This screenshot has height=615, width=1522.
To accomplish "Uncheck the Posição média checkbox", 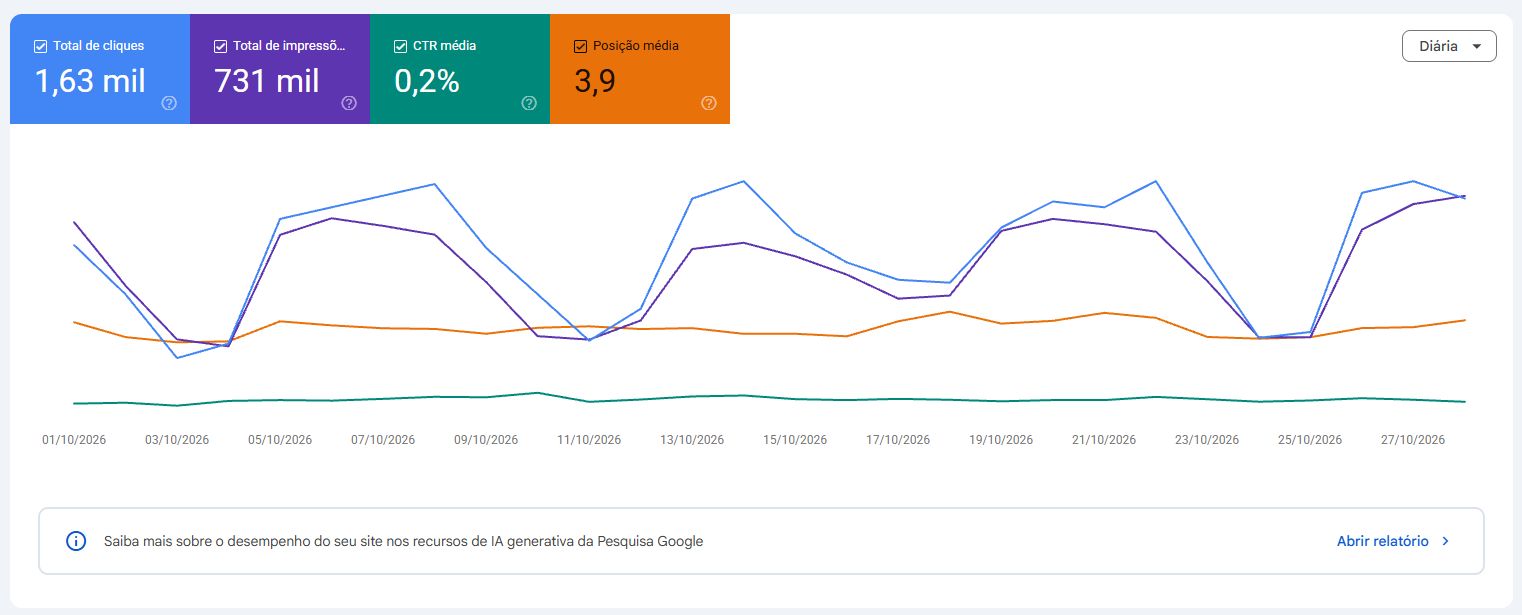I will coord(580,46).
